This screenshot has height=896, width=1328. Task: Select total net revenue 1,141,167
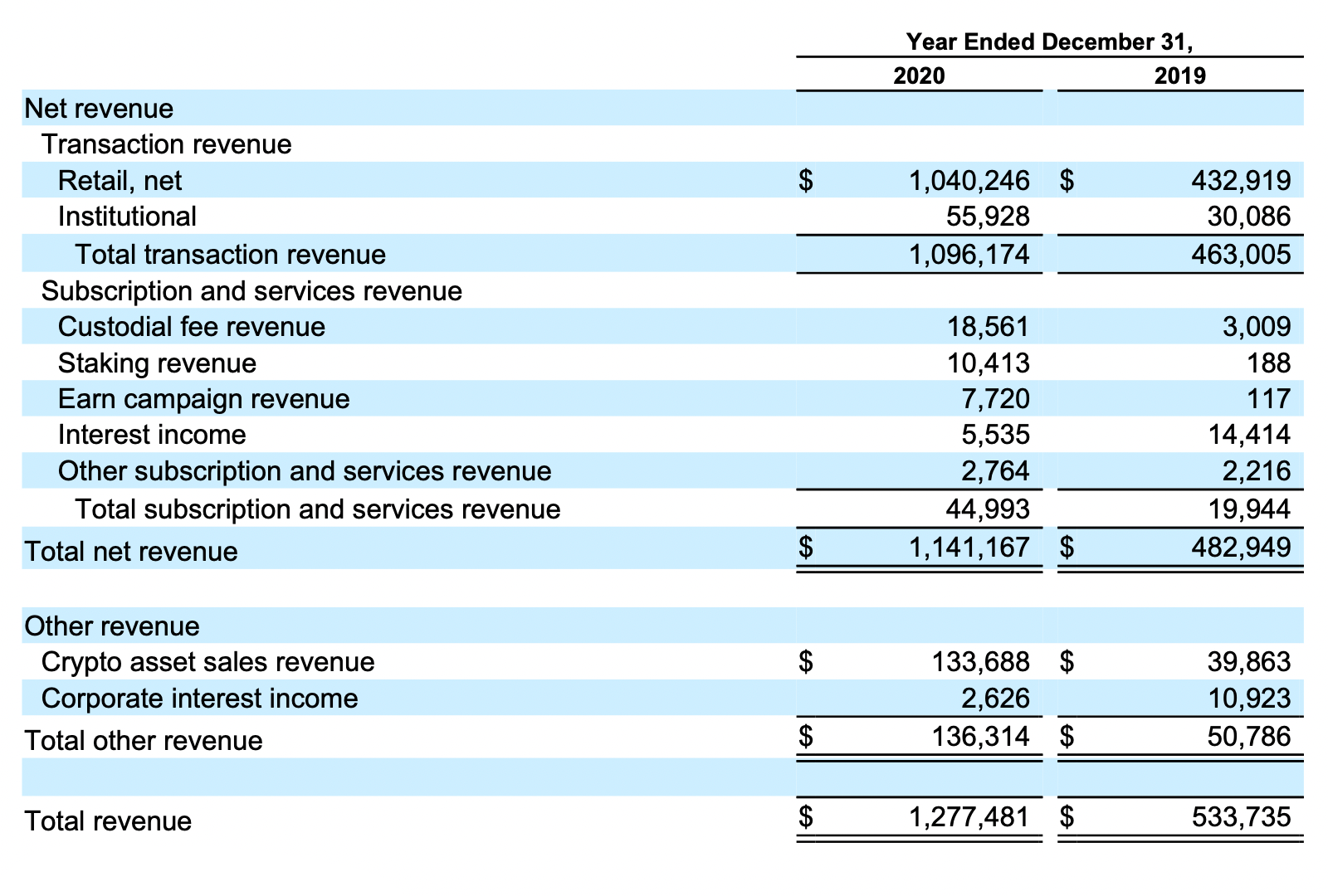coord(969,547)
